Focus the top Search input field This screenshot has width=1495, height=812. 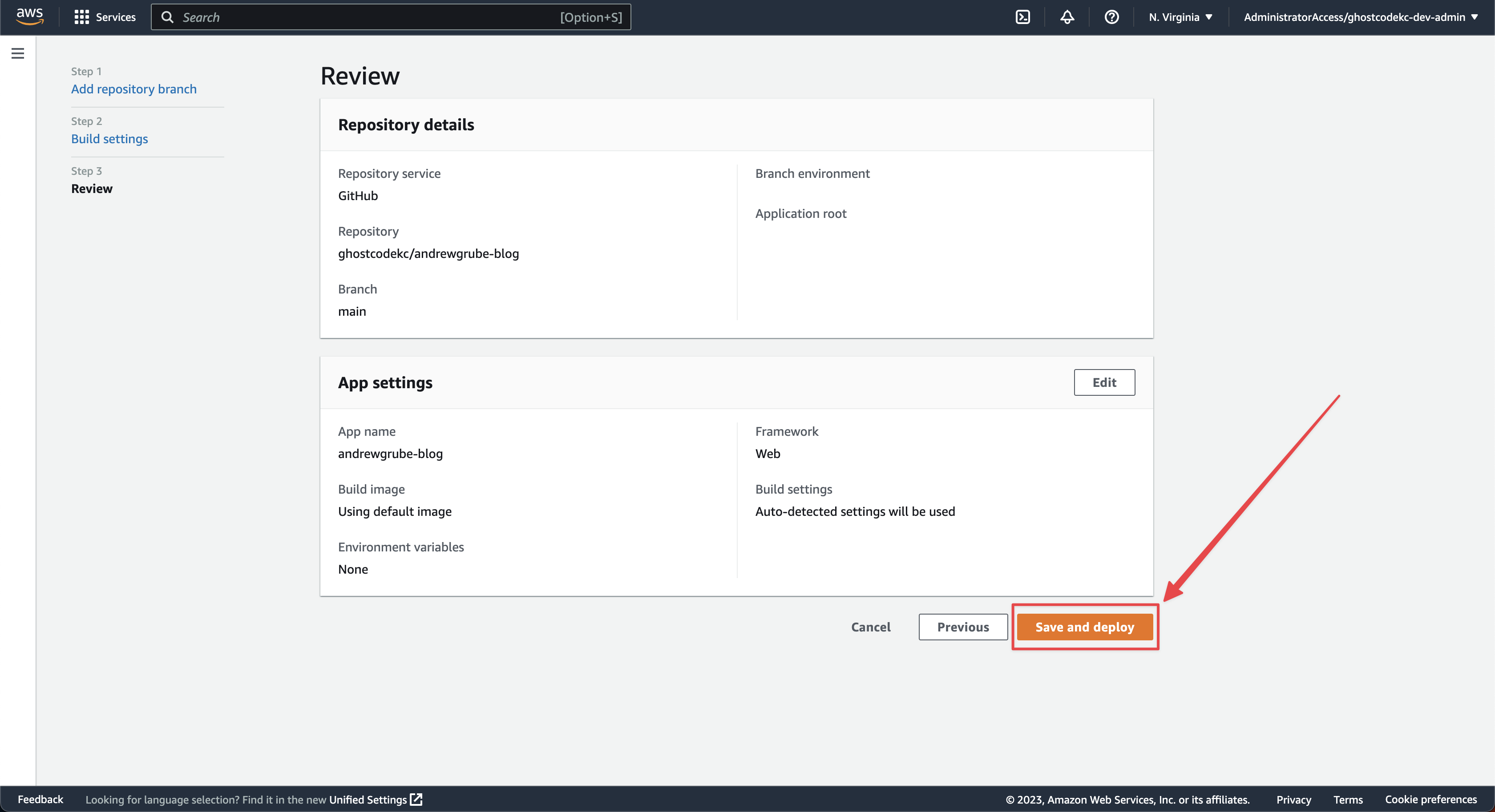(x=391, y=17)
